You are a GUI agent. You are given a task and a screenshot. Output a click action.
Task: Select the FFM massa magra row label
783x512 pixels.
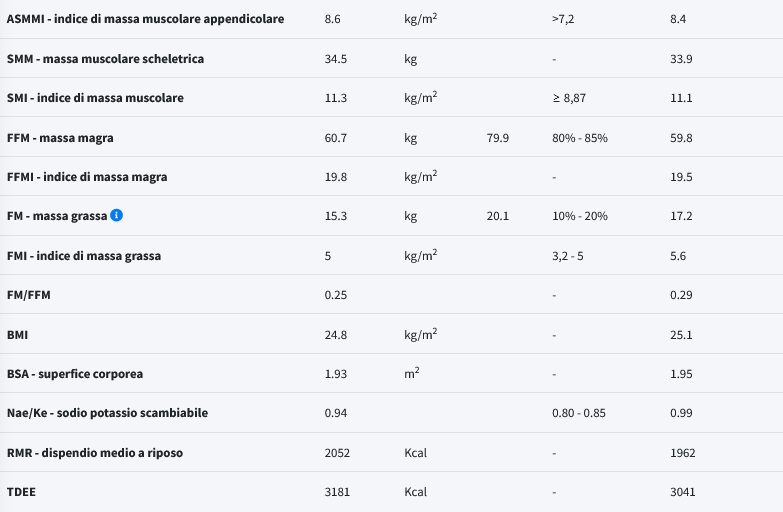[x=60, y=138]
